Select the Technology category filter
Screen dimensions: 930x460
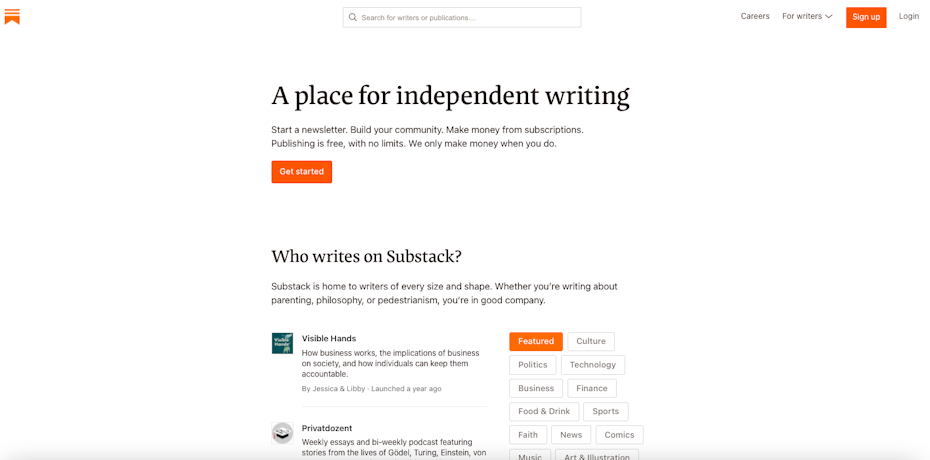(x=593, y=365)
